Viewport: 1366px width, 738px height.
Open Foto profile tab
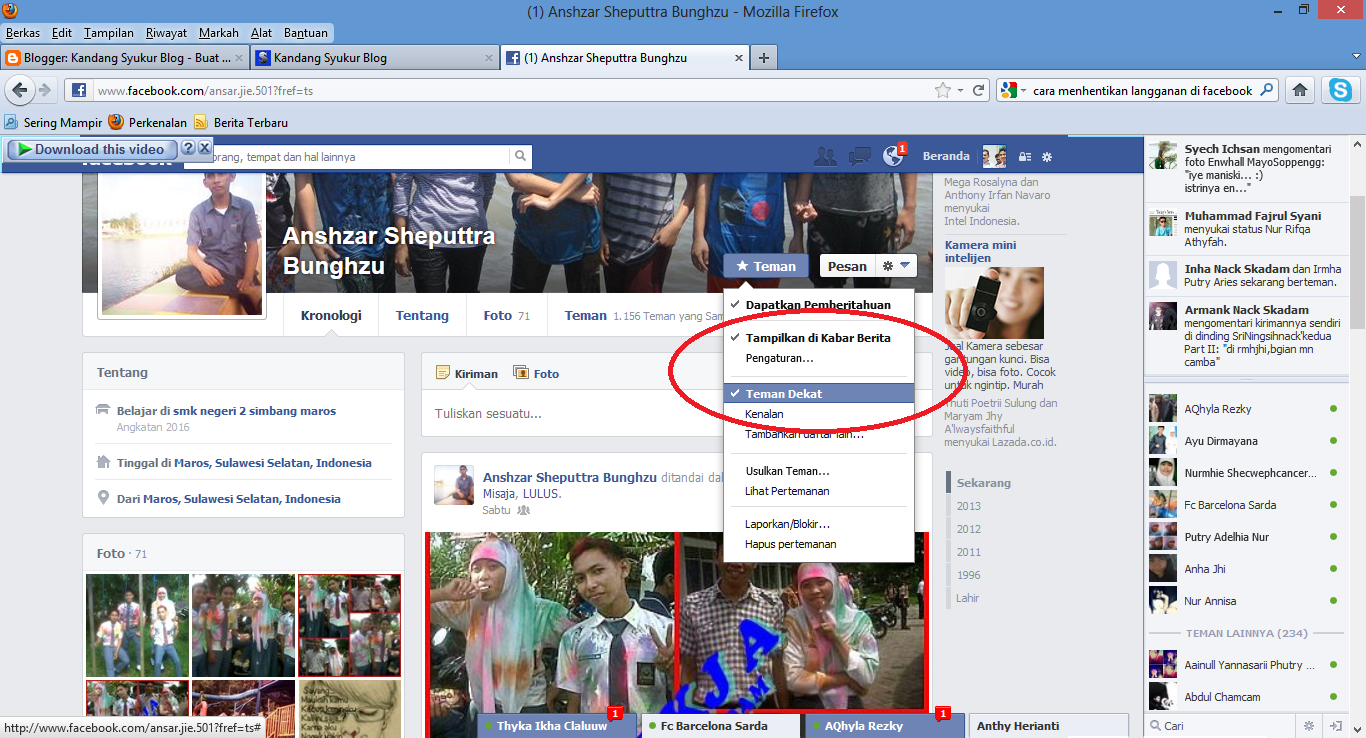click(506, 315)
